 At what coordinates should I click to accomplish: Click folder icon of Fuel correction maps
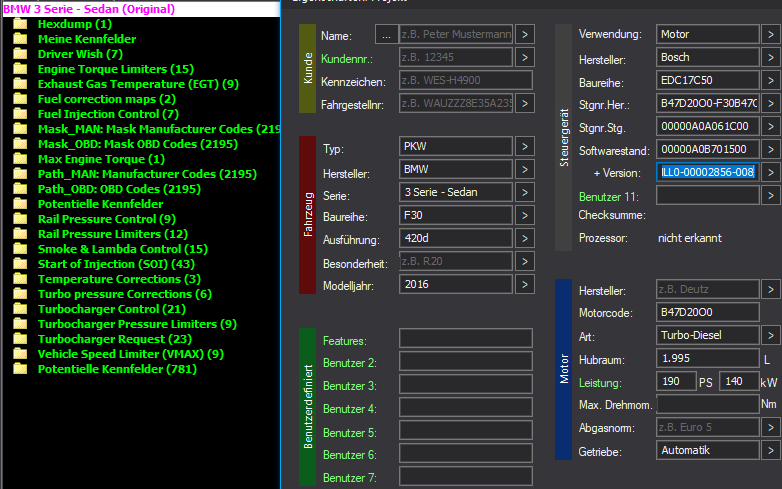(x=20, y=99)
